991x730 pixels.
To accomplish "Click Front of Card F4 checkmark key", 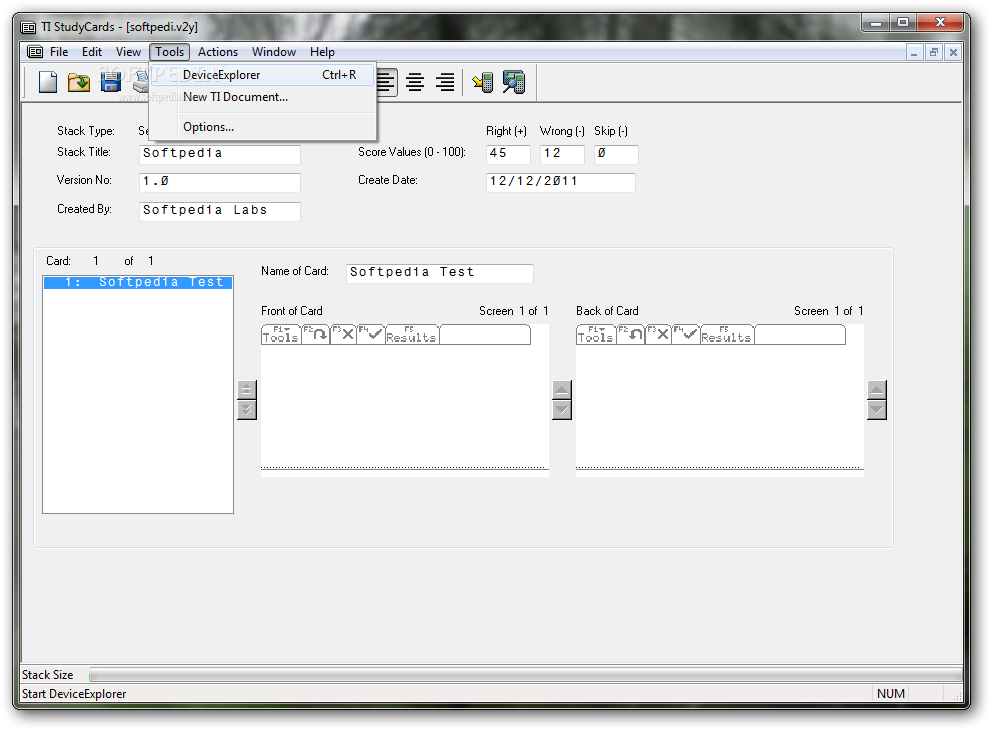I will pos(371,334).
